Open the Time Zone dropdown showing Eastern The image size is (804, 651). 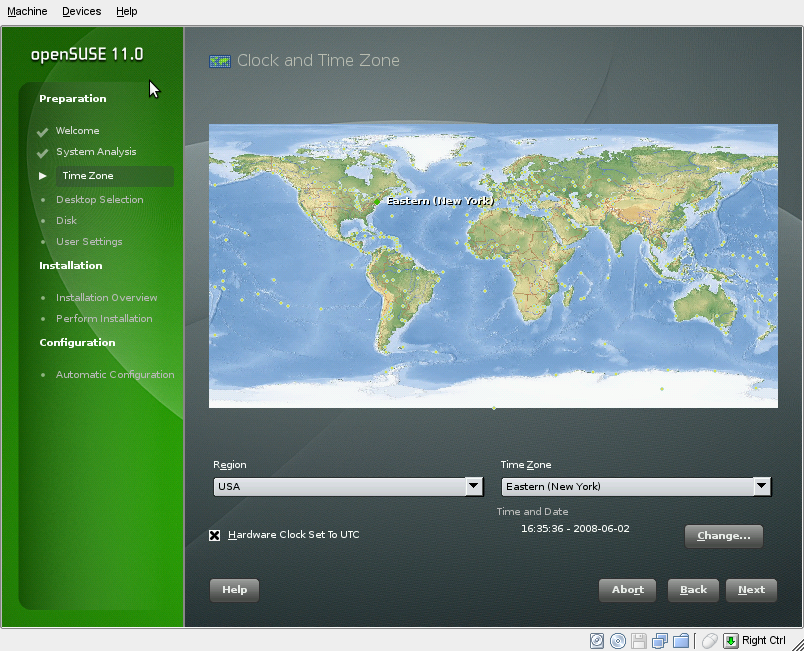[x=628, y=487]
